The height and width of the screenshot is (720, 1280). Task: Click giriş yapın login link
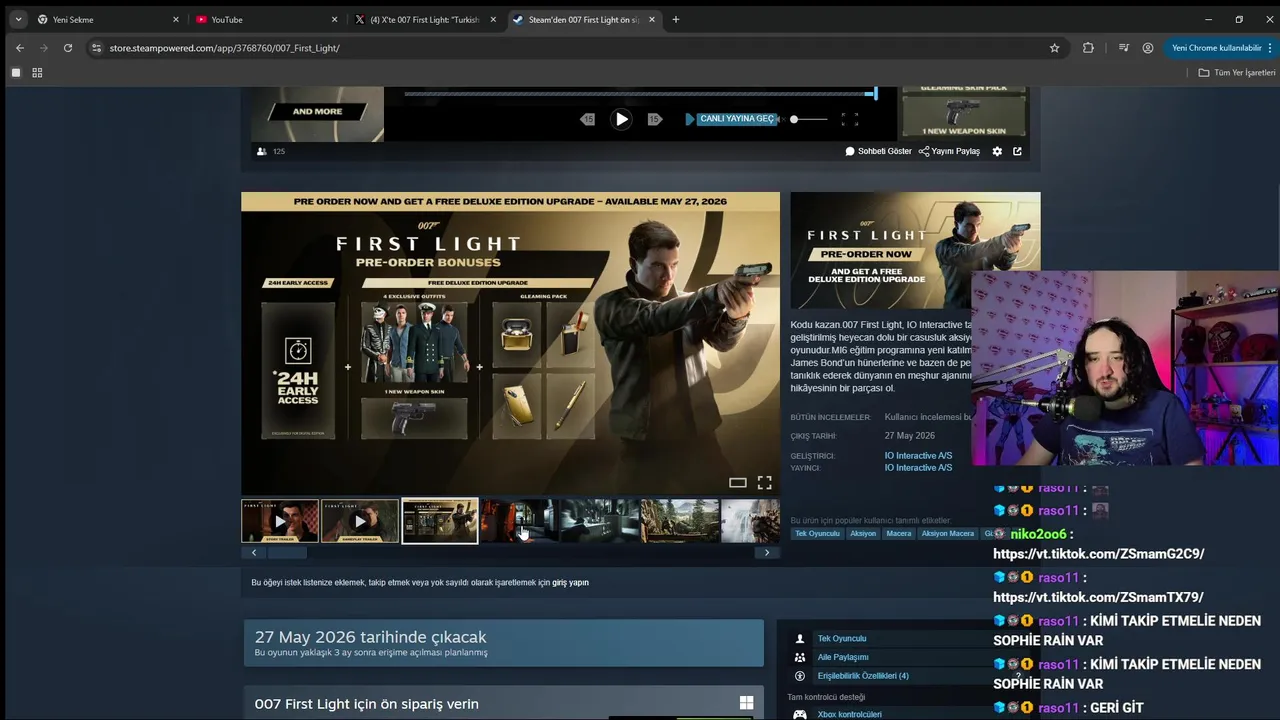click(570, 583)
